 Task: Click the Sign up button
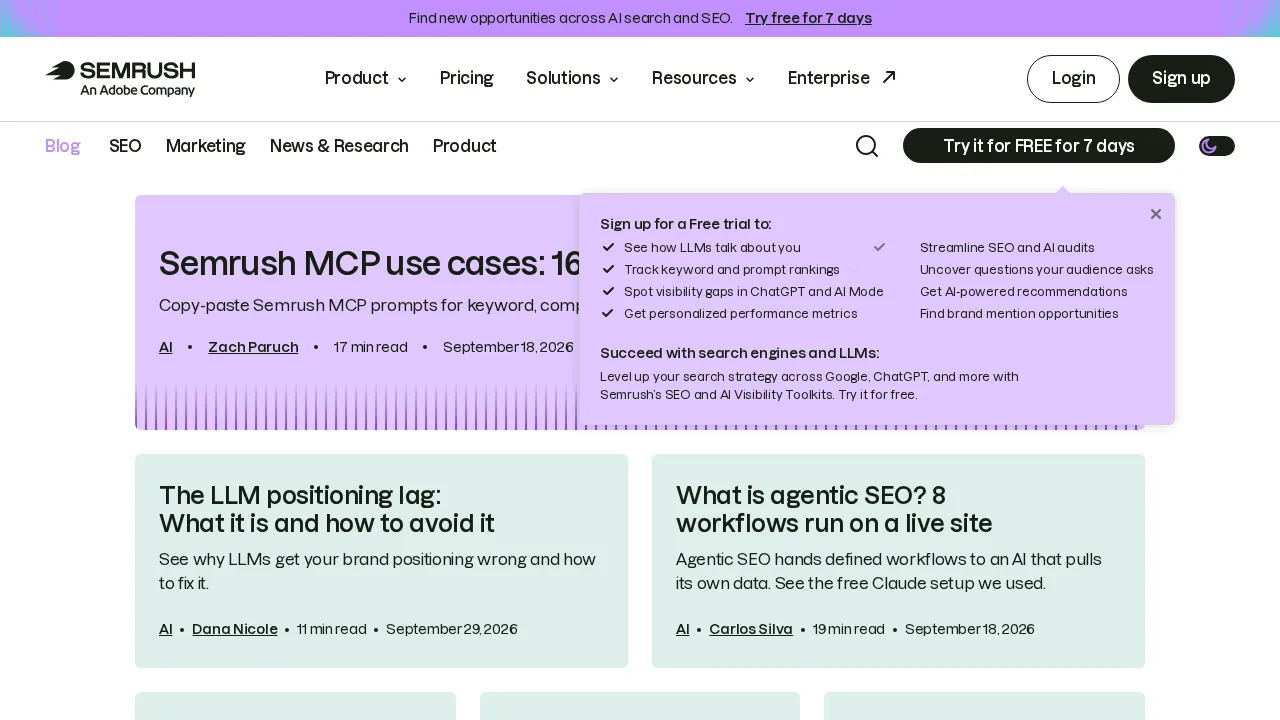(x=1181, y=79)
